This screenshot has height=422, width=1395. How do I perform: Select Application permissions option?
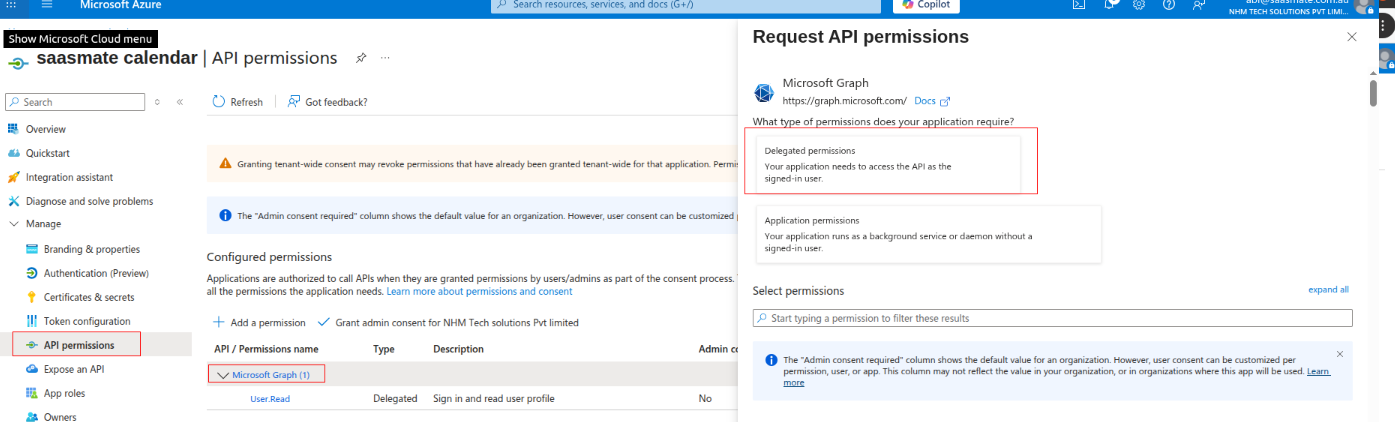[x=928, y=234]
